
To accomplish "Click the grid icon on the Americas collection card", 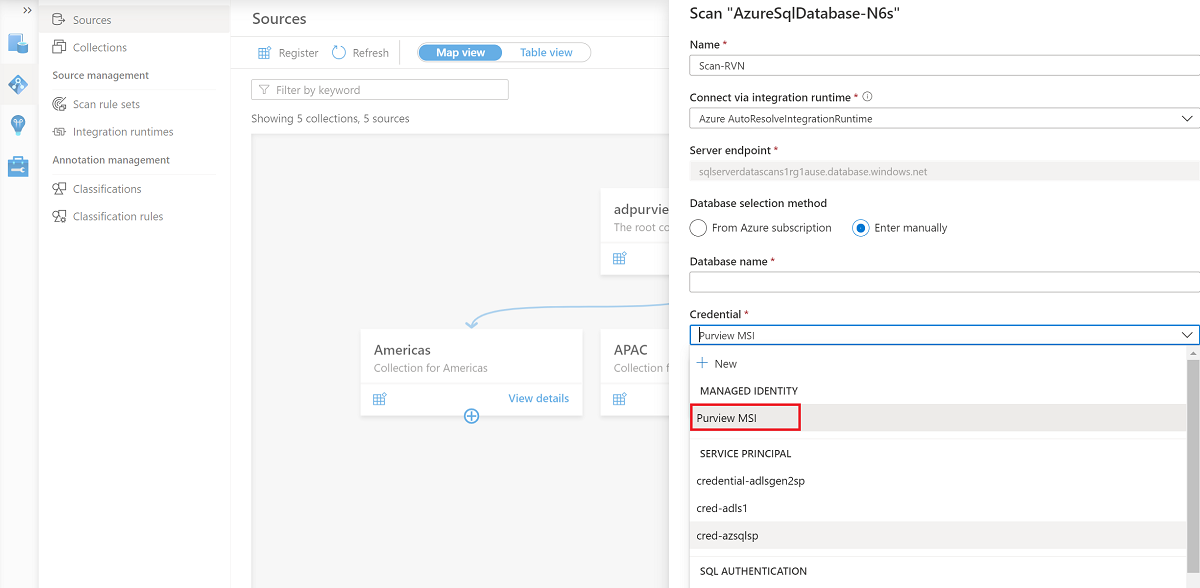I will 379,398.
